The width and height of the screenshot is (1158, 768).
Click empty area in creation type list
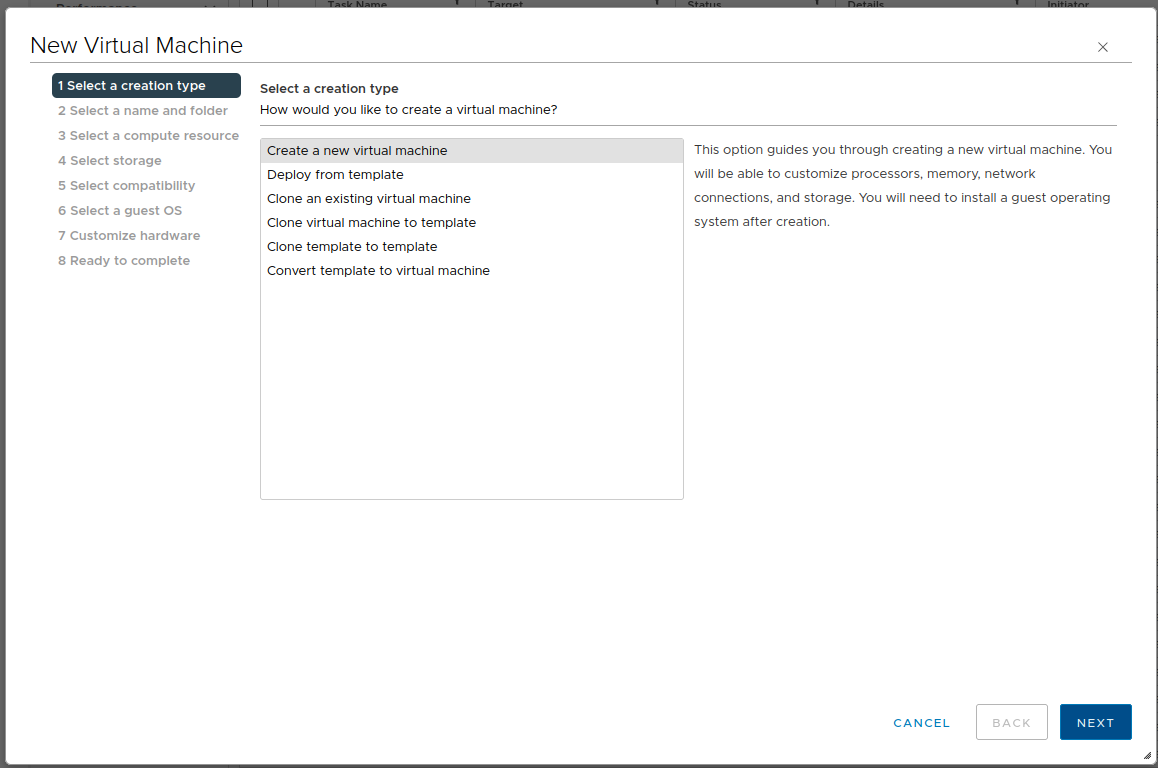pos(471,400)
